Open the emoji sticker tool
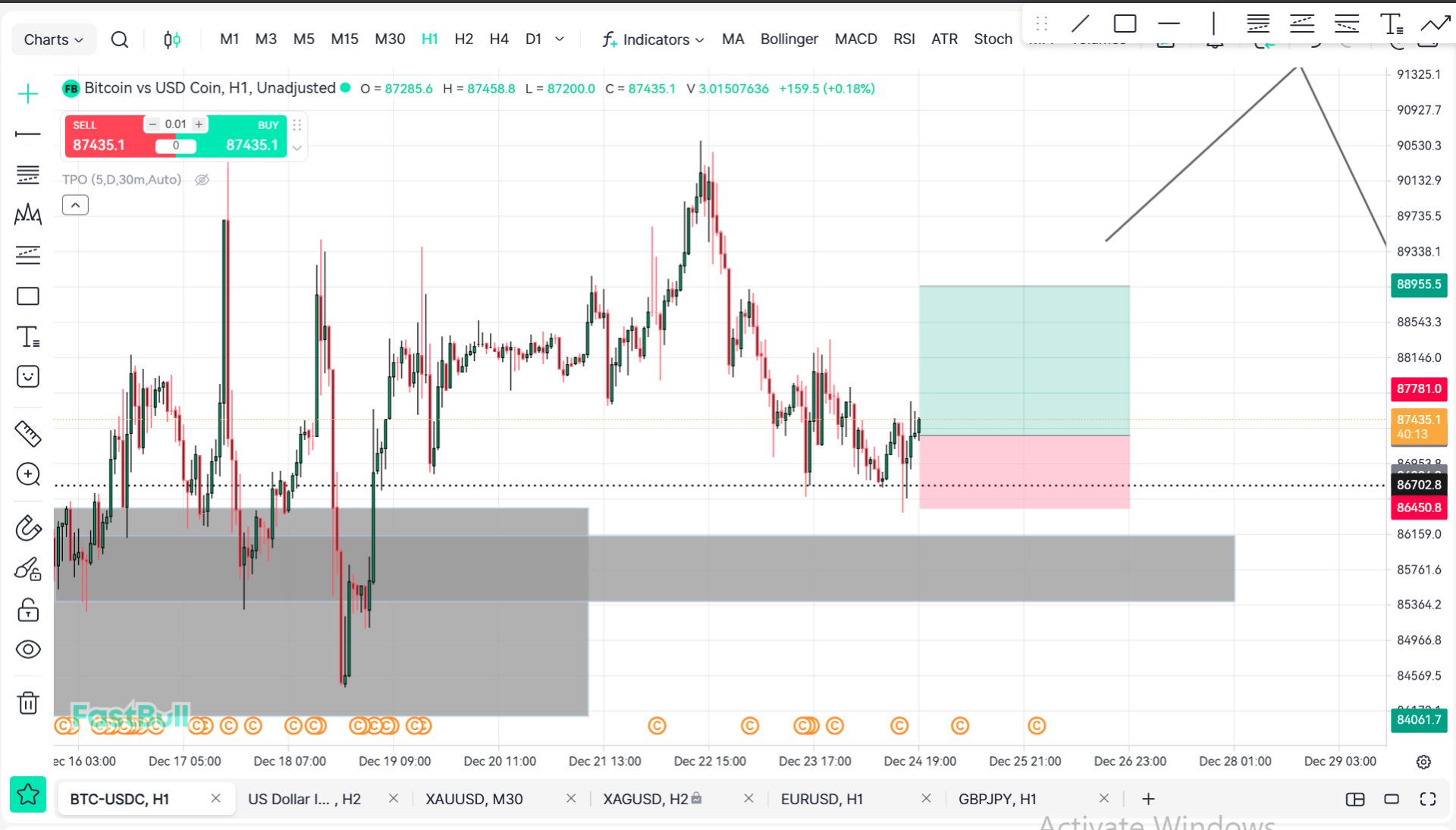The height and width of the screenshot is (830, 1456). pos(28,377)
